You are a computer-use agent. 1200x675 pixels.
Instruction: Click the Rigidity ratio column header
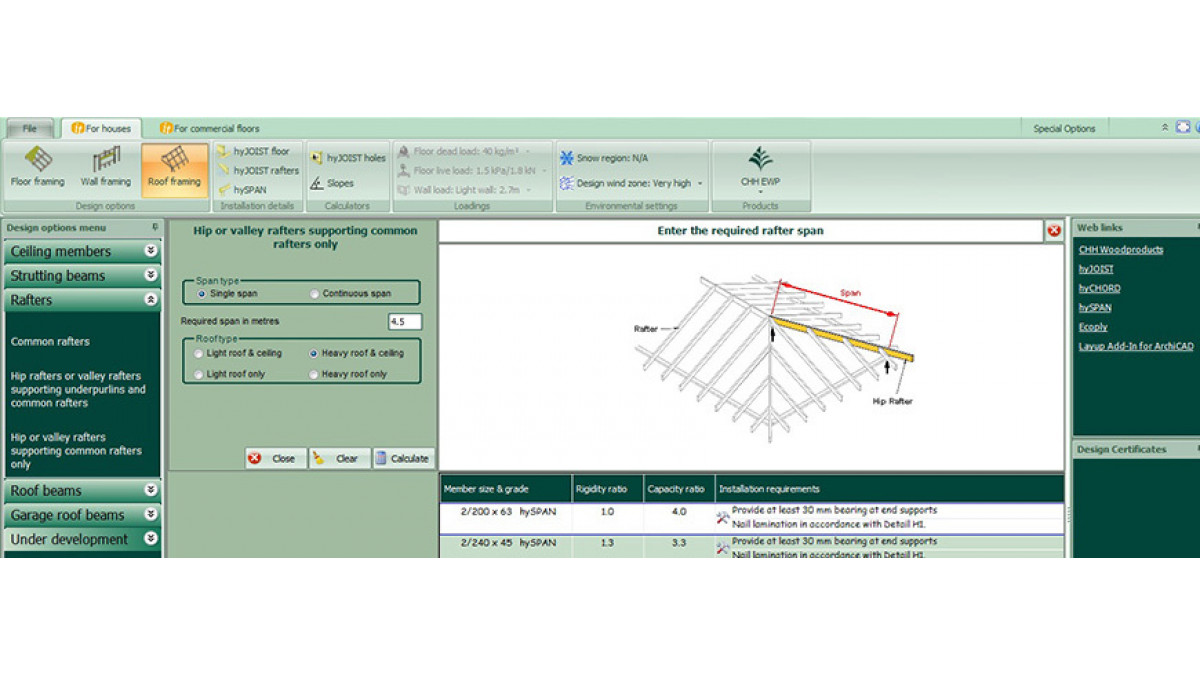point(606,488)
